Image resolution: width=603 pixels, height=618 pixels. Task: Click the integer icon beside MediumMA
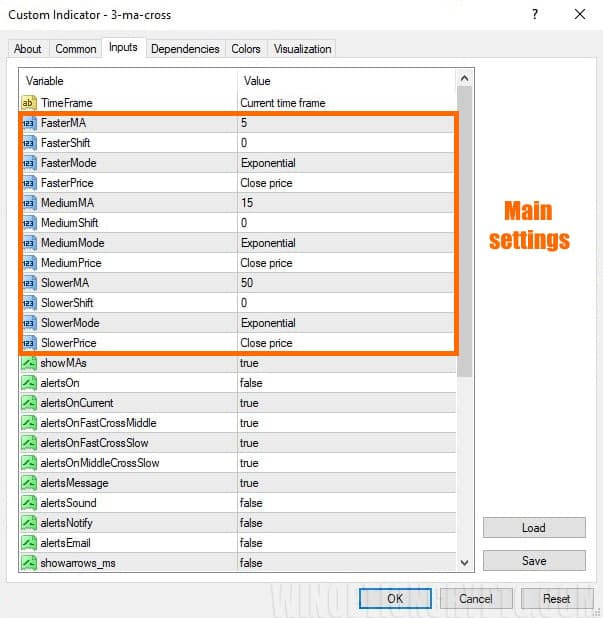point(30,203)
